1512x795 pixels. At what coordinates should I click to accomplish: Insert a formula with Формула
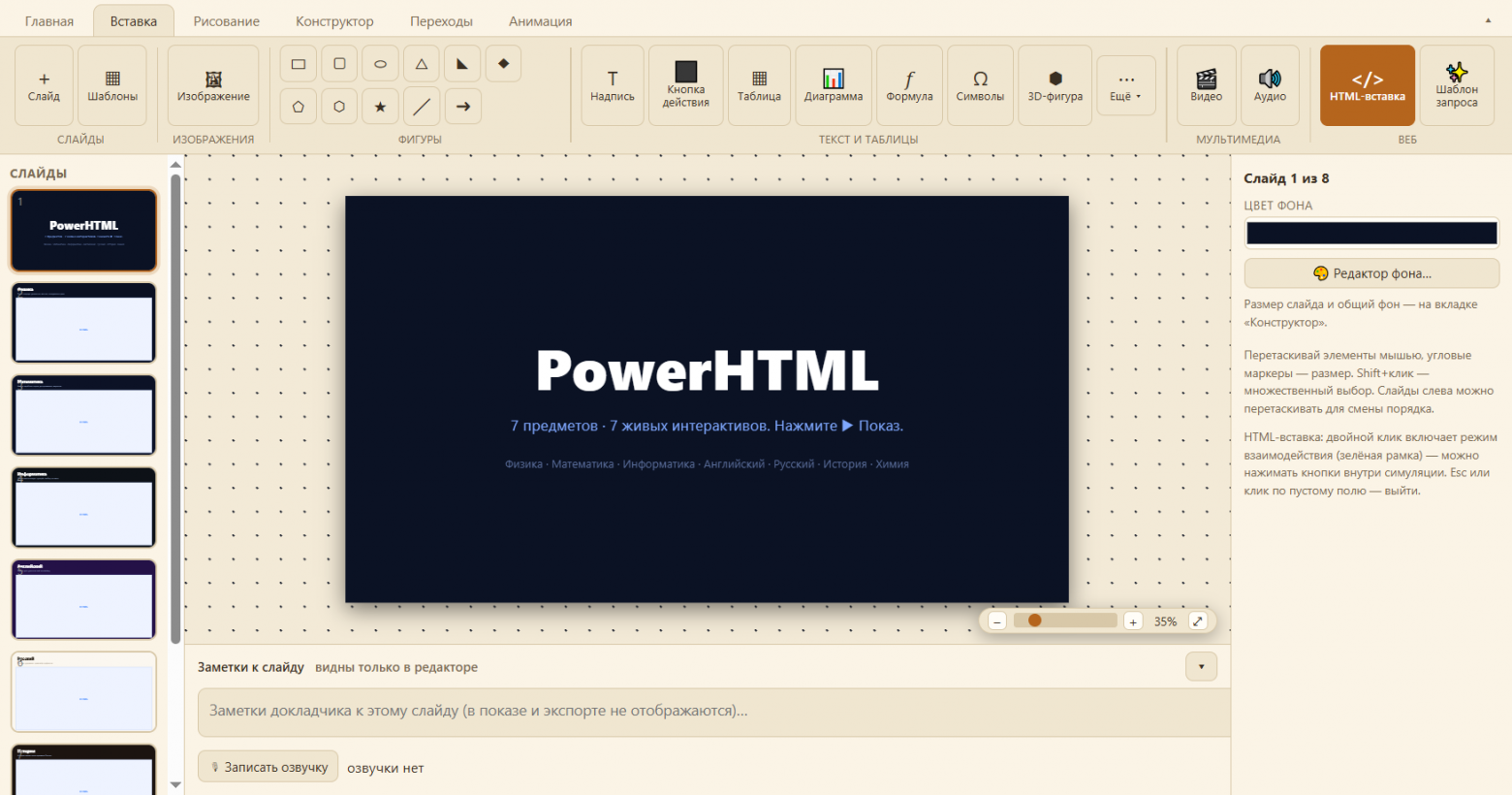point(909,85)
